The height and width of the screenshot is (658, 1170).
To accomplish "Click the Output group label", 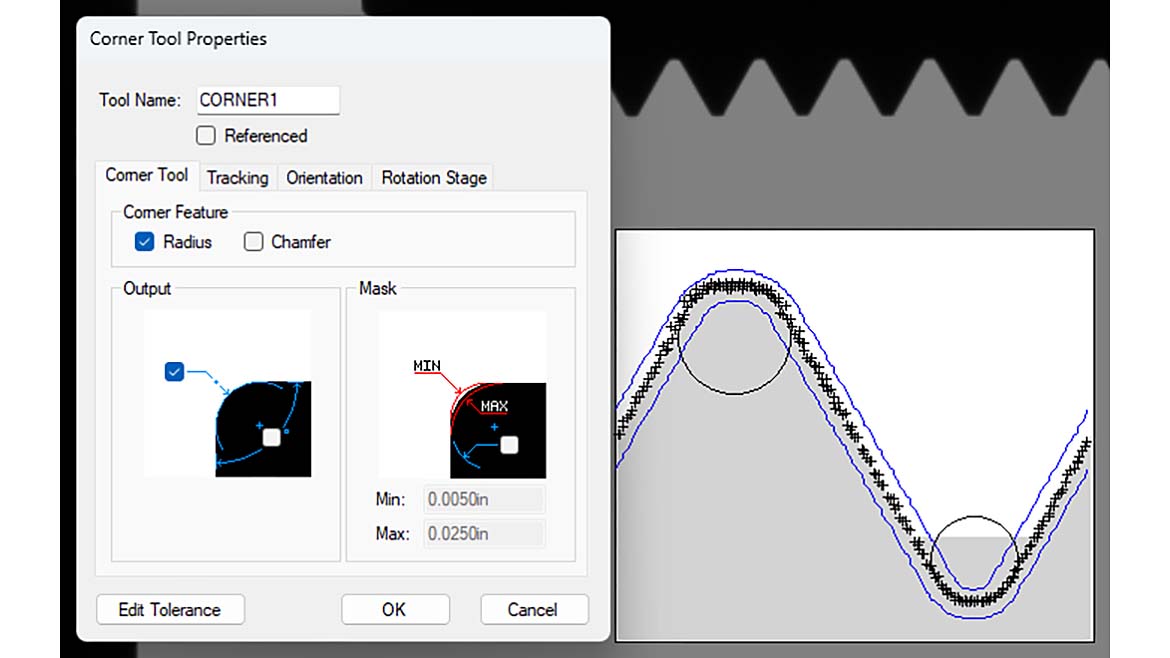I will click(x=147, y=289).
